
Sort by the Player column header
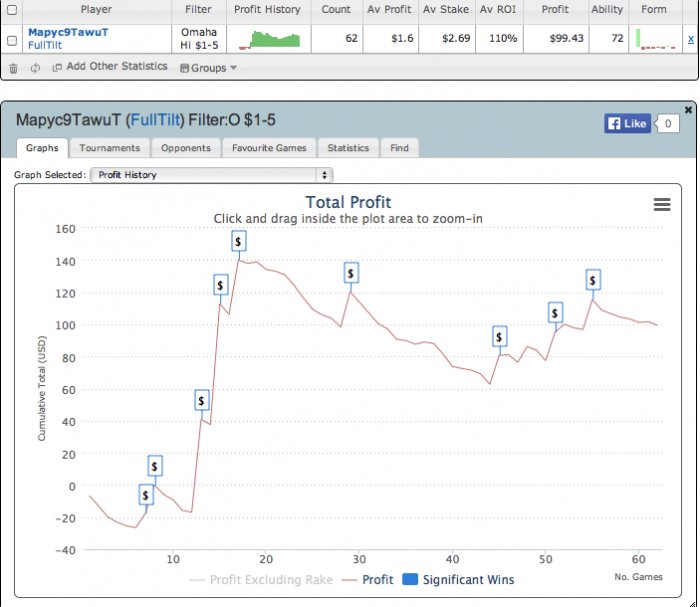tap(96, 9)
